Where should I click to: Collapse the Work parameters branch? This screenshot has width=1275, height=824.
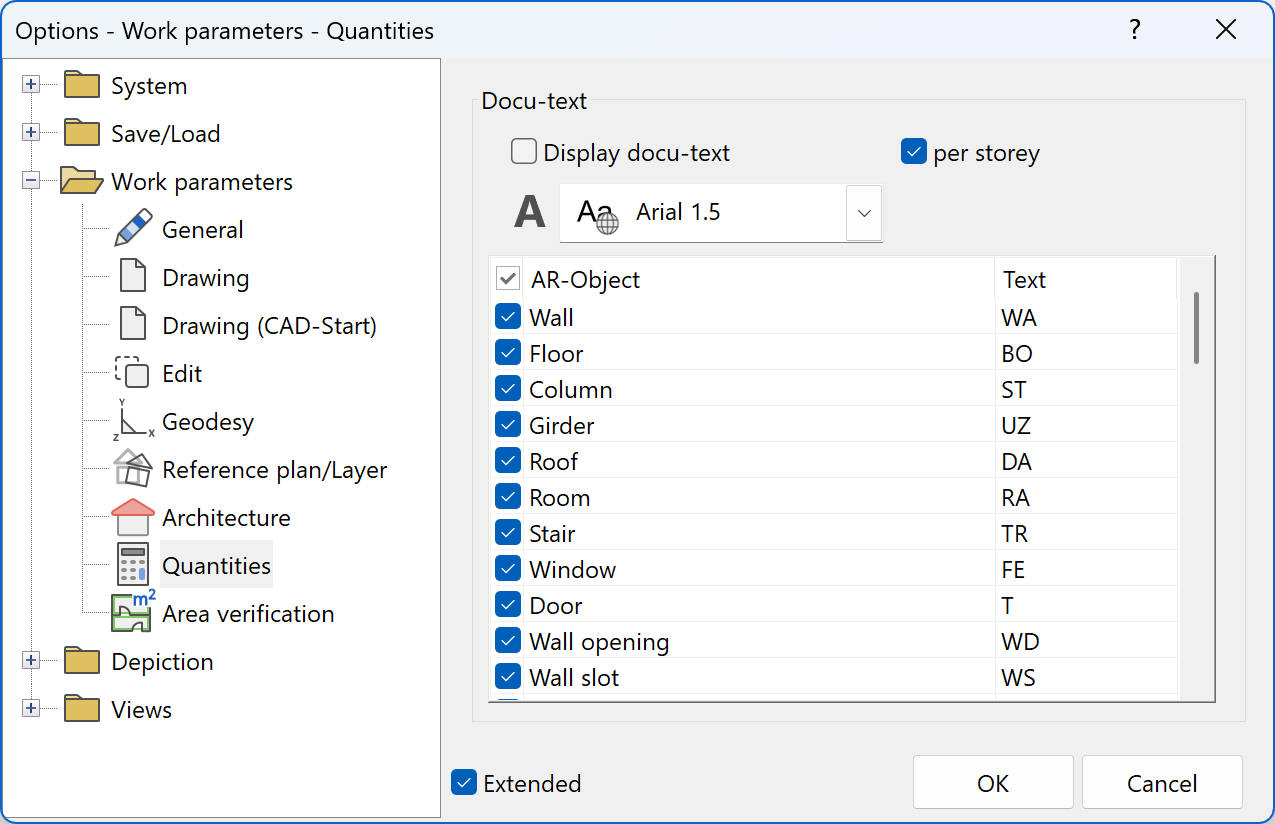click(x=31, y=181)
